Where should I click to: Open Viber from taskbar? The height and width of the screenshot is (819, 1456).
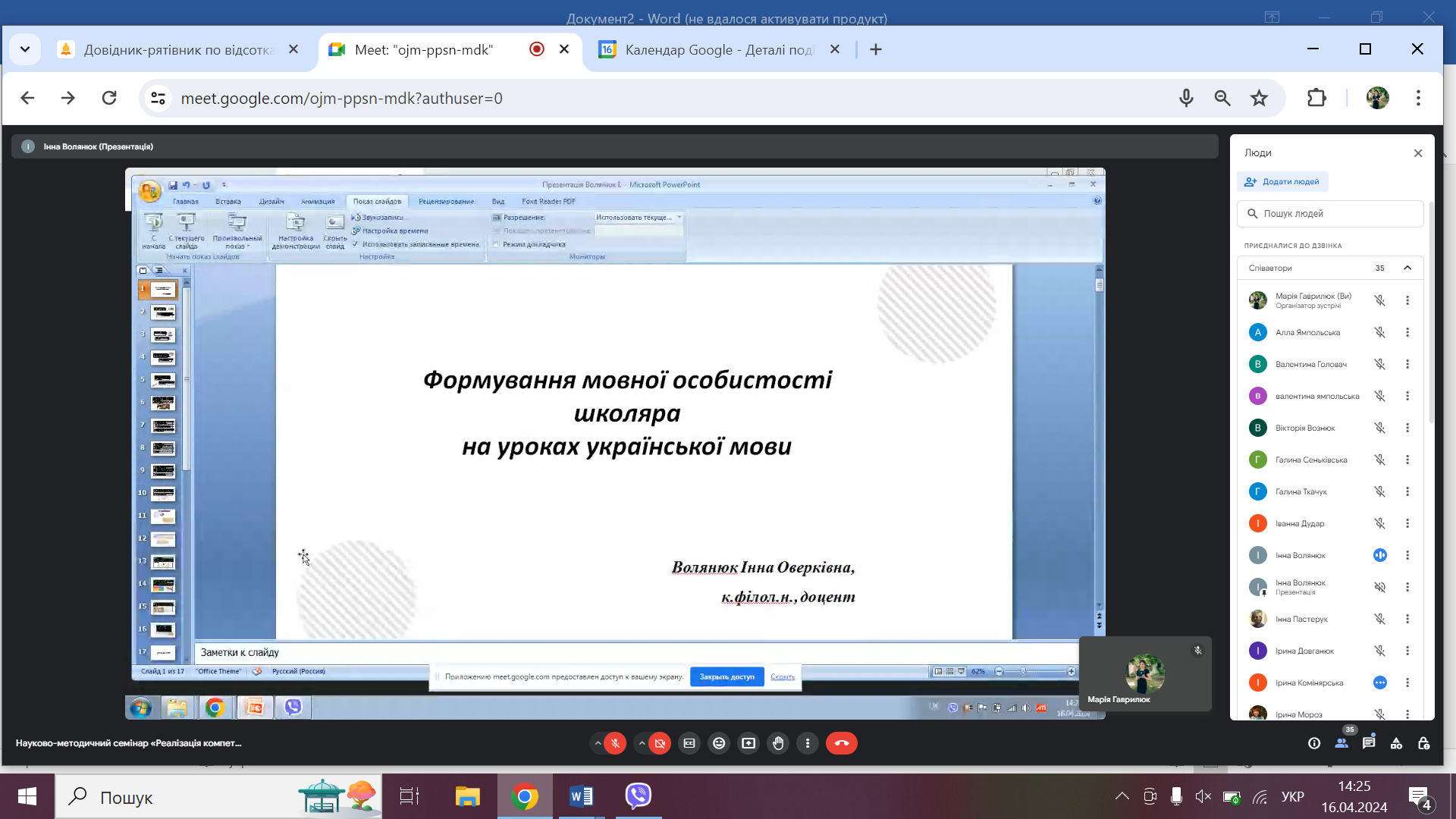pos(639,796)
